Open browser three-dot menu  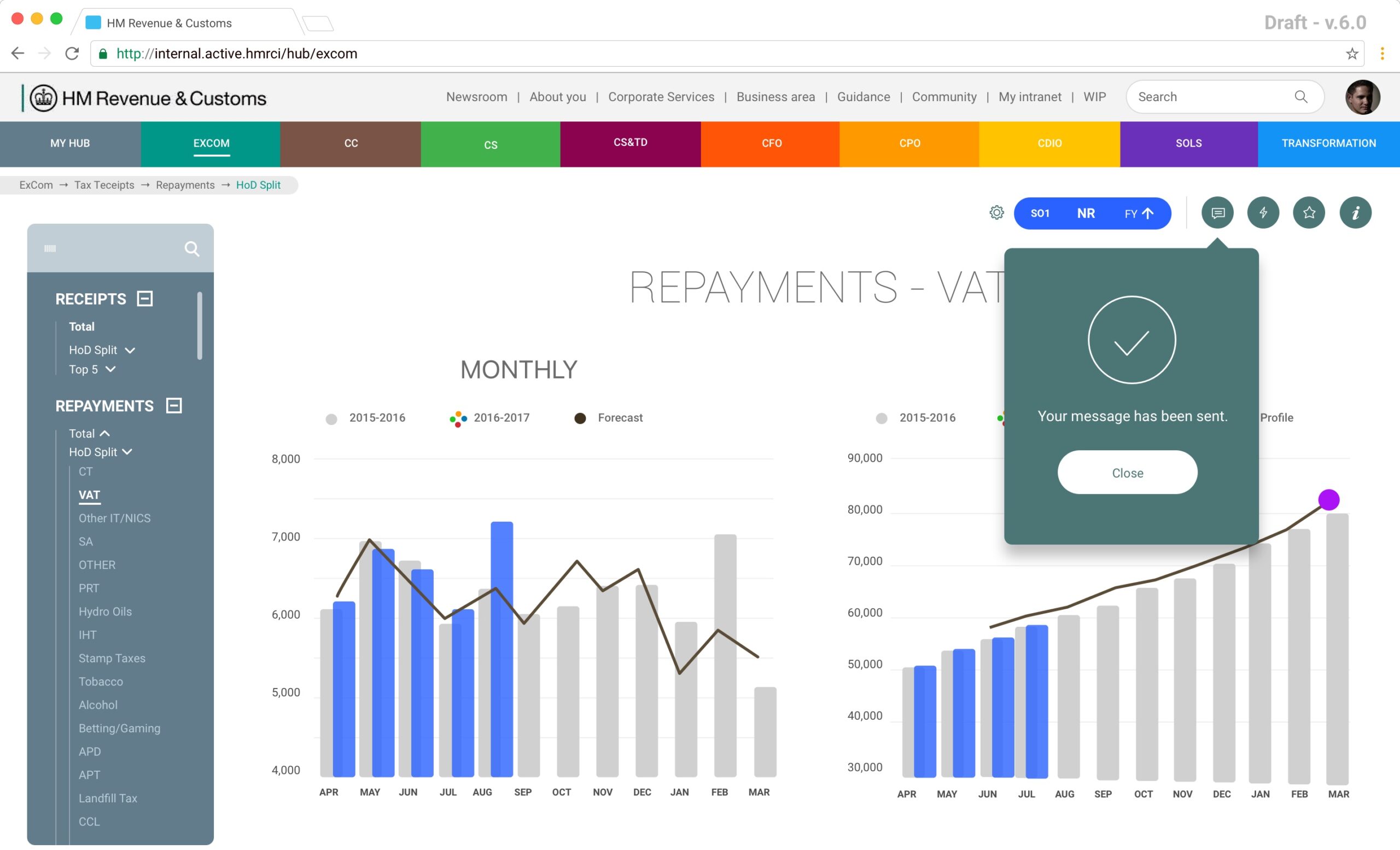pos(1382,54)
